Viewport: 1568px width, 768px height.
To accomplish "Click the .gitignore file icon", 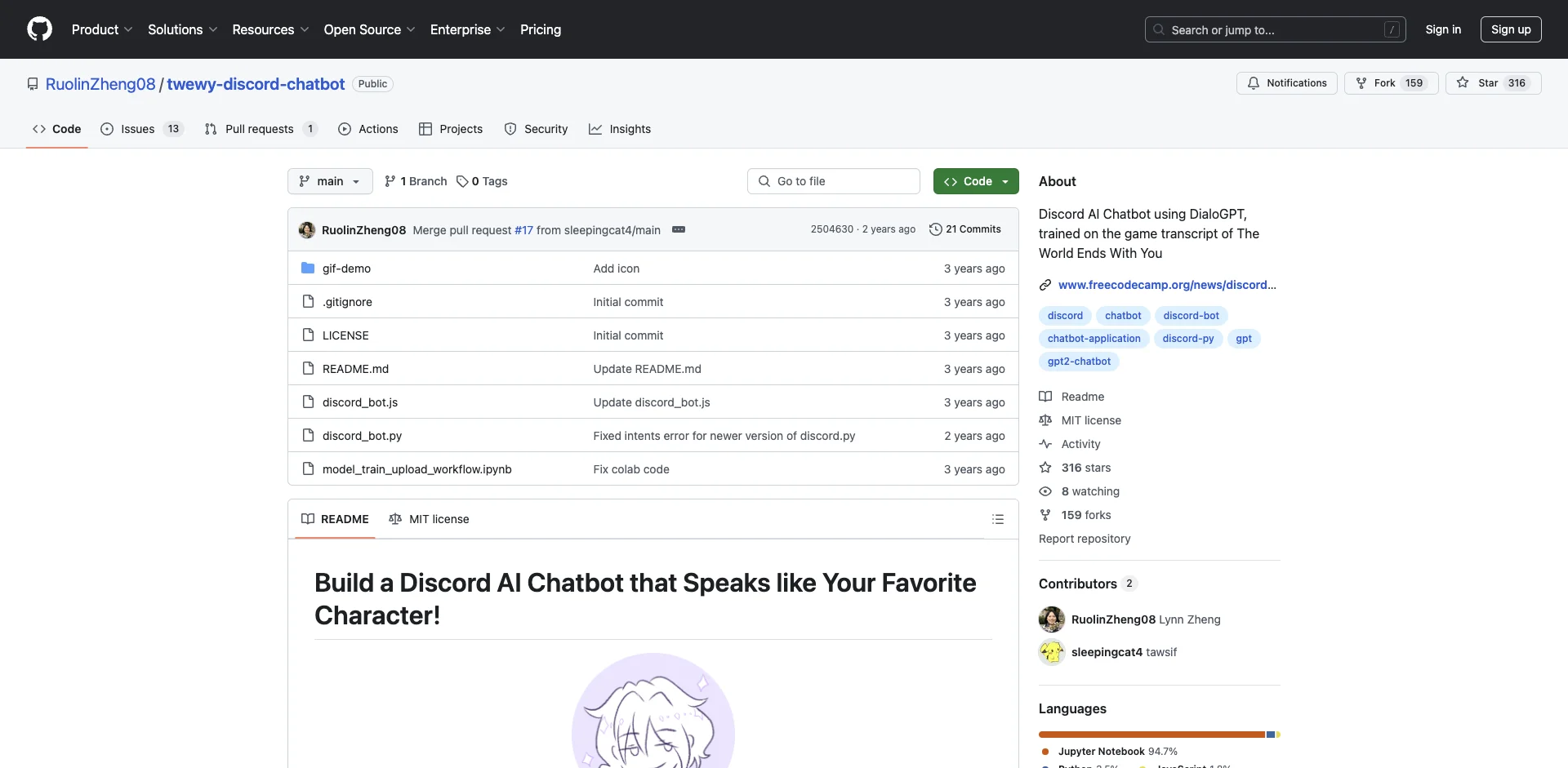I will [x=308, y=301].
